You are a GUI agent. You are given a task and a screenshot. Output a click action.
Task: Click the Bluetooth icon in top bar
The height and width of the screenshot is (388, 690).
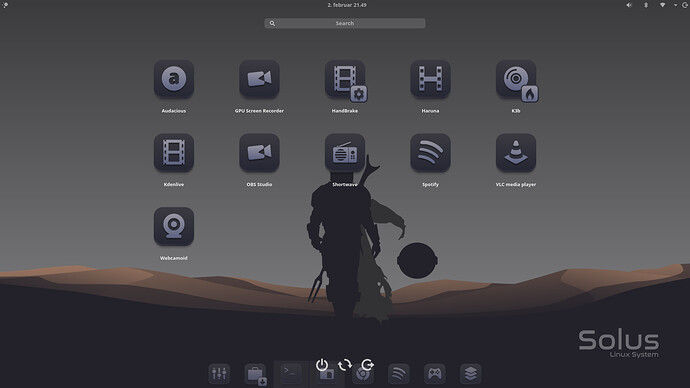[x=646, y=5]
